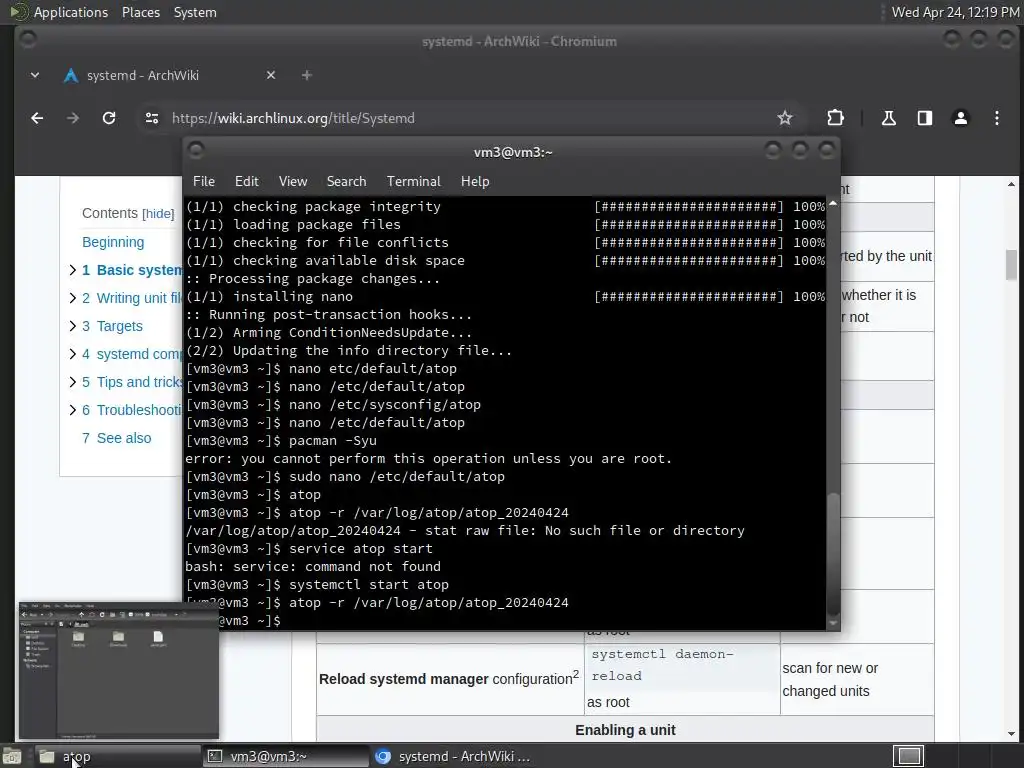This screenshot has height=768, width=1024.
Task: Click terminal scrollbar up arrow
Action: pos(833,204)
